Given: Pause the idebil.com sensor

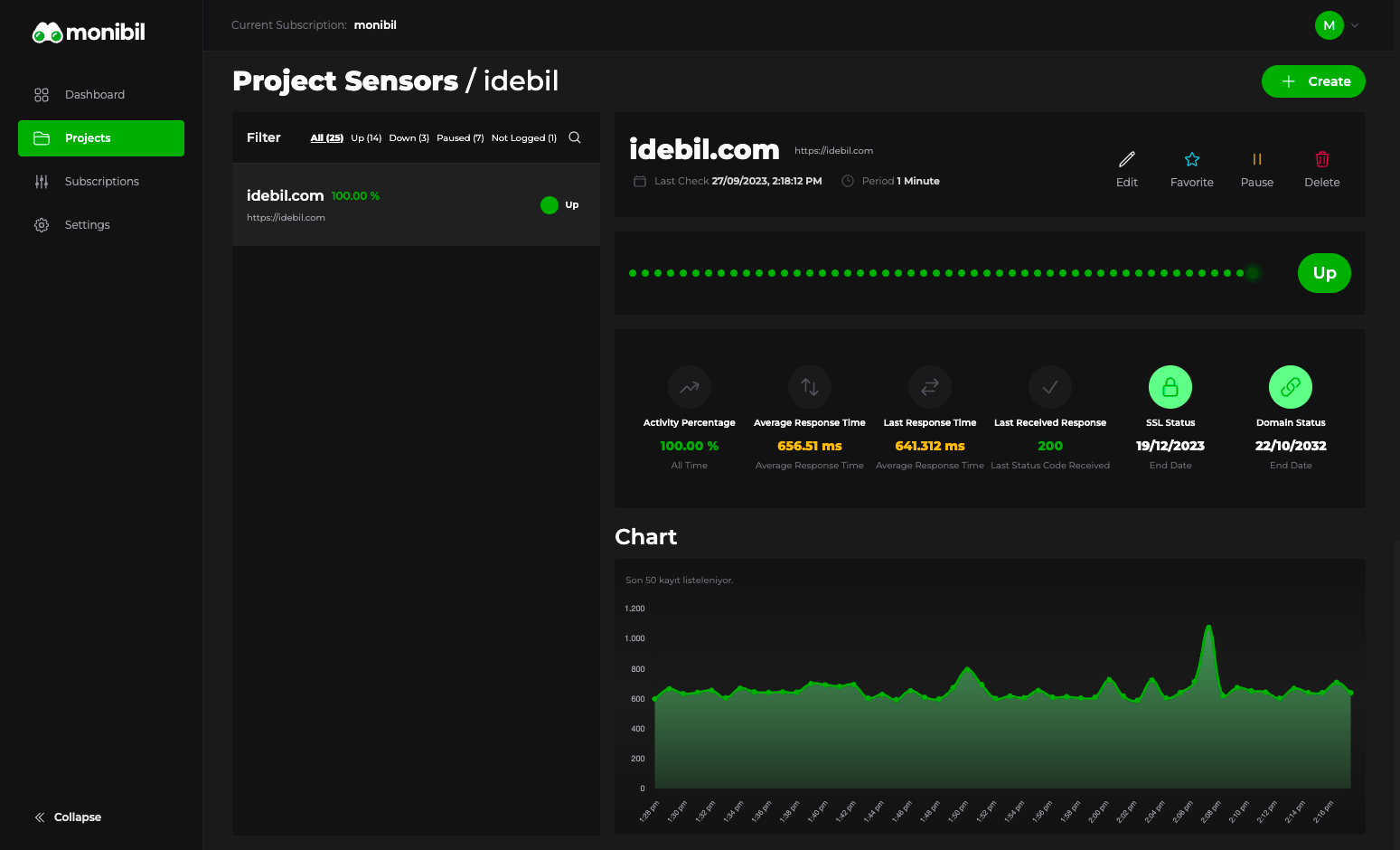Looking at the screenshot, I should pos(1257,169).
